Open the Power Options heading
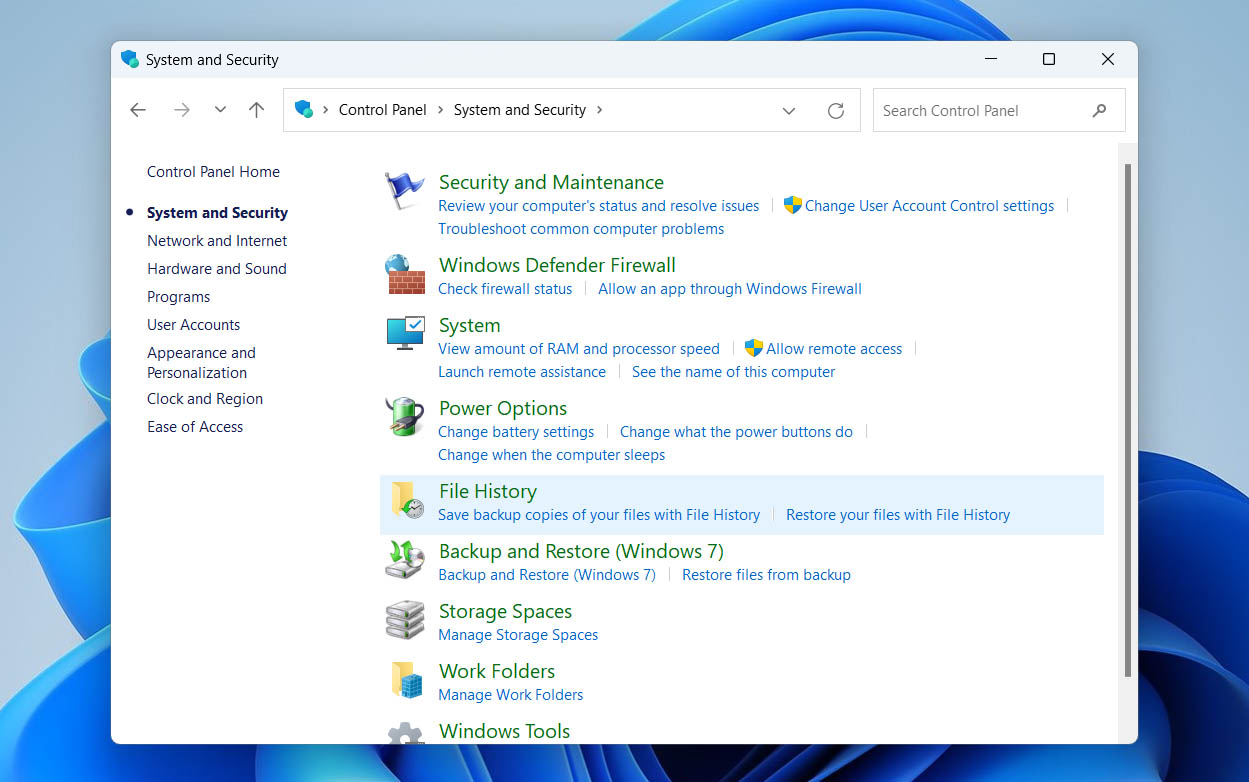This screenshot has width=1249, height=782. click(x=503, y=408)
